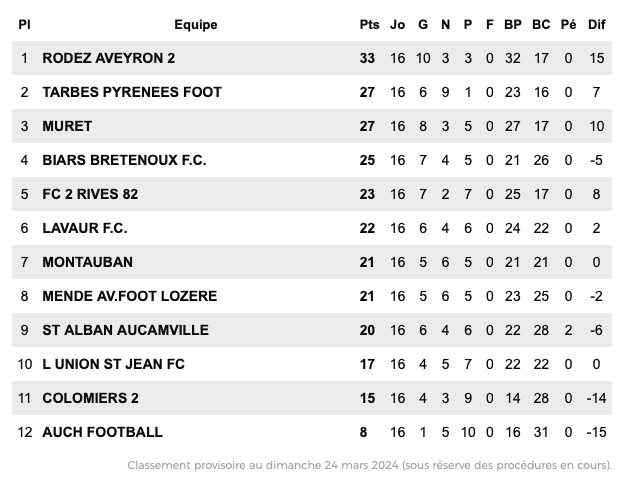This screenshot has width=633, height=490.
Task: Click the BP column header
Action: (x=513, y=24)
